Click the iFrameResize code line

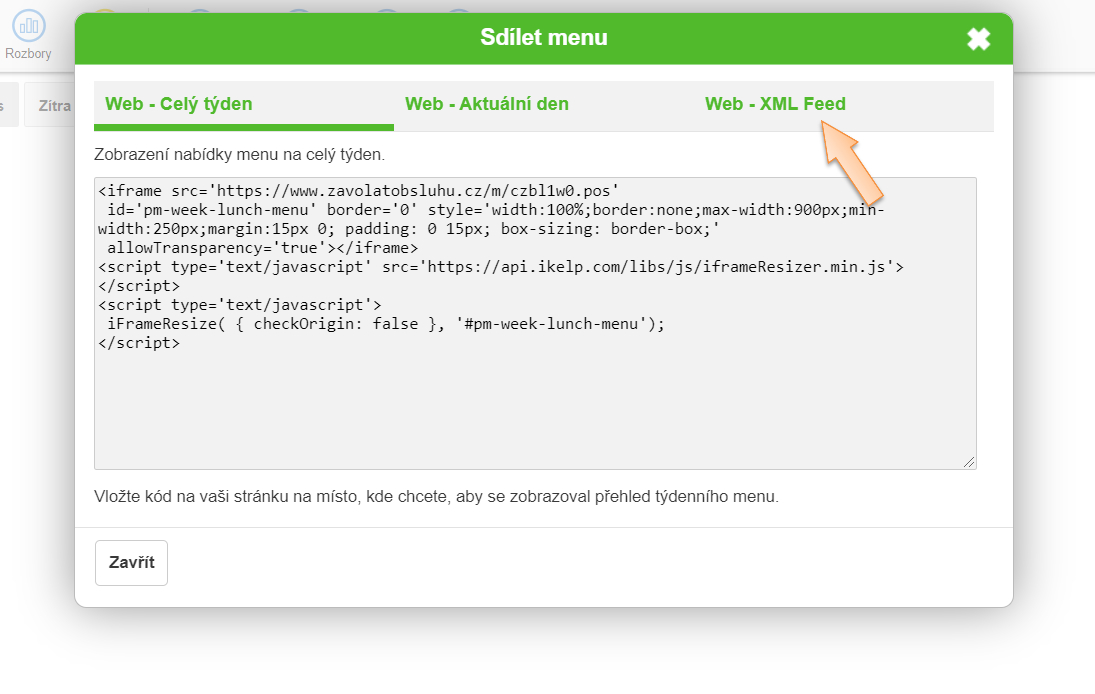pos(385,324)
